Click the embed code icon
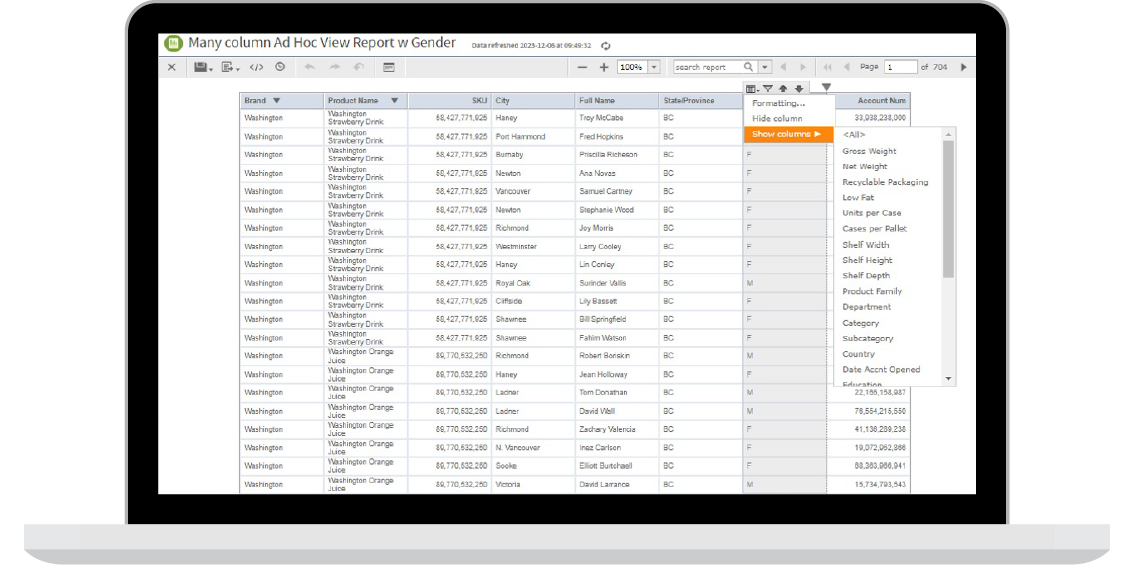Viewport: 1125px width, 565px height. pos(256,67)
